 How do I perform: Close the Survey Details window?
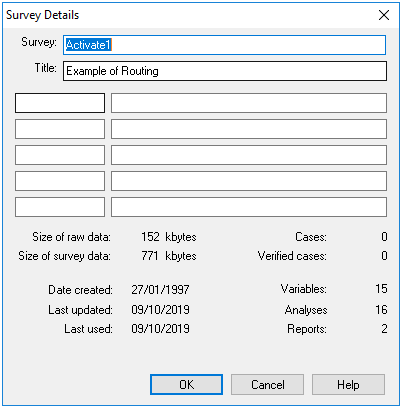tap(384, 15)
